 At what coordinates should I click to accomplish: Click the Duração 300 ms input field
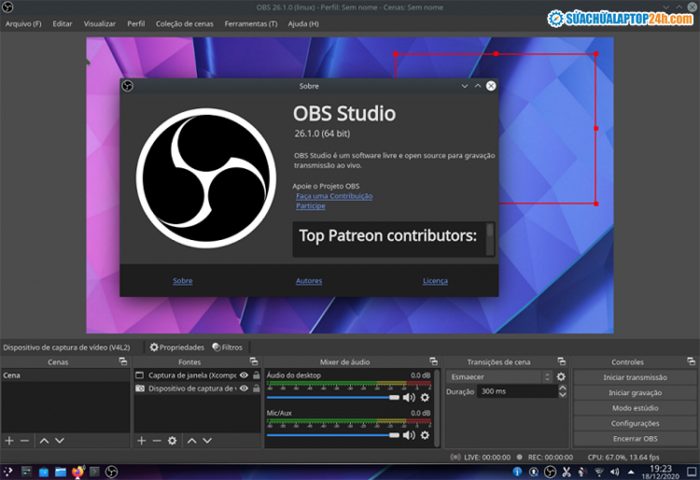(x=515, y=392)
